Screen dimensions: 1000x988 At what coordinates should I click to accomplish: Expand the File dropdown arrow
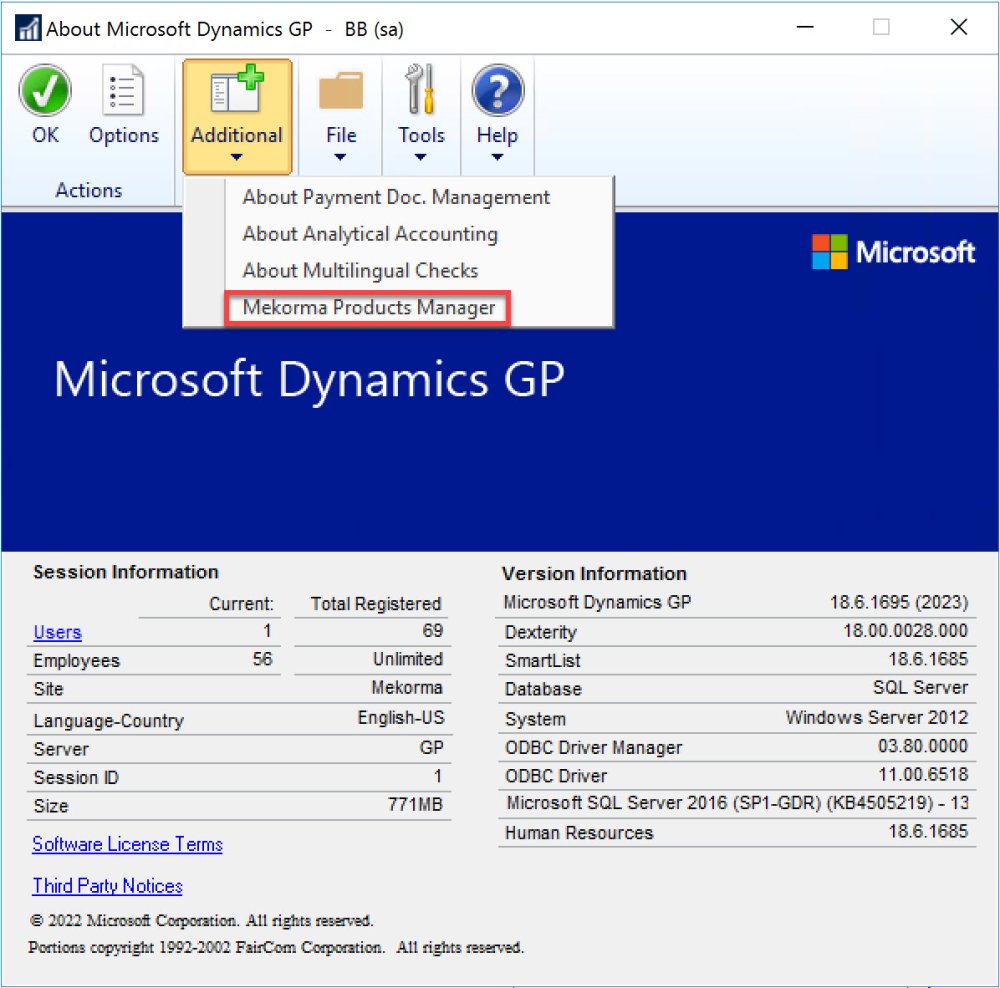point(341,157)
